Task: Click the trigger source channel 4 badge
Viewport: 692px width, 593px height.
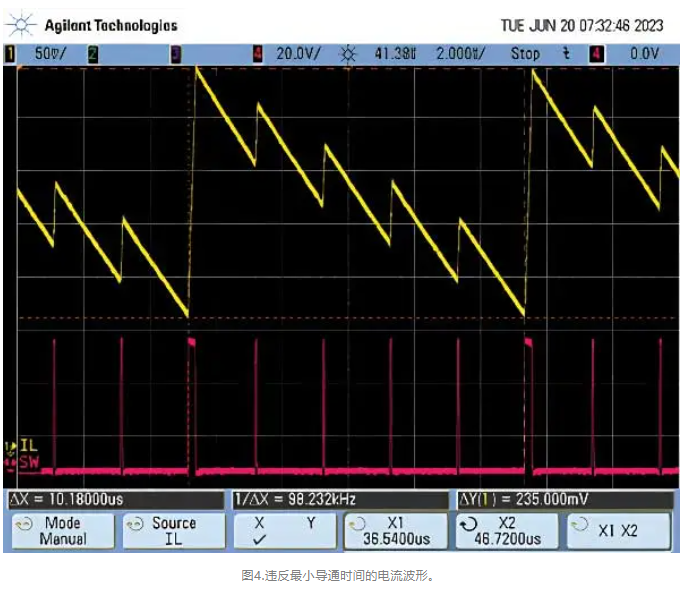Action: tap(596, 54)
